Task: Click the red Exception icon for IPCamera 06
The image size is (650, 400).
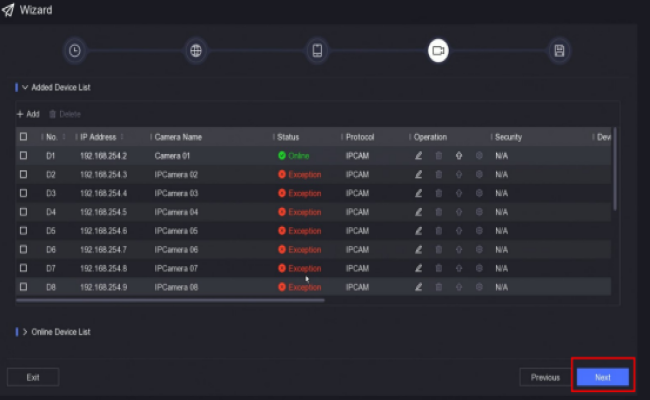Action: (282, 249)
